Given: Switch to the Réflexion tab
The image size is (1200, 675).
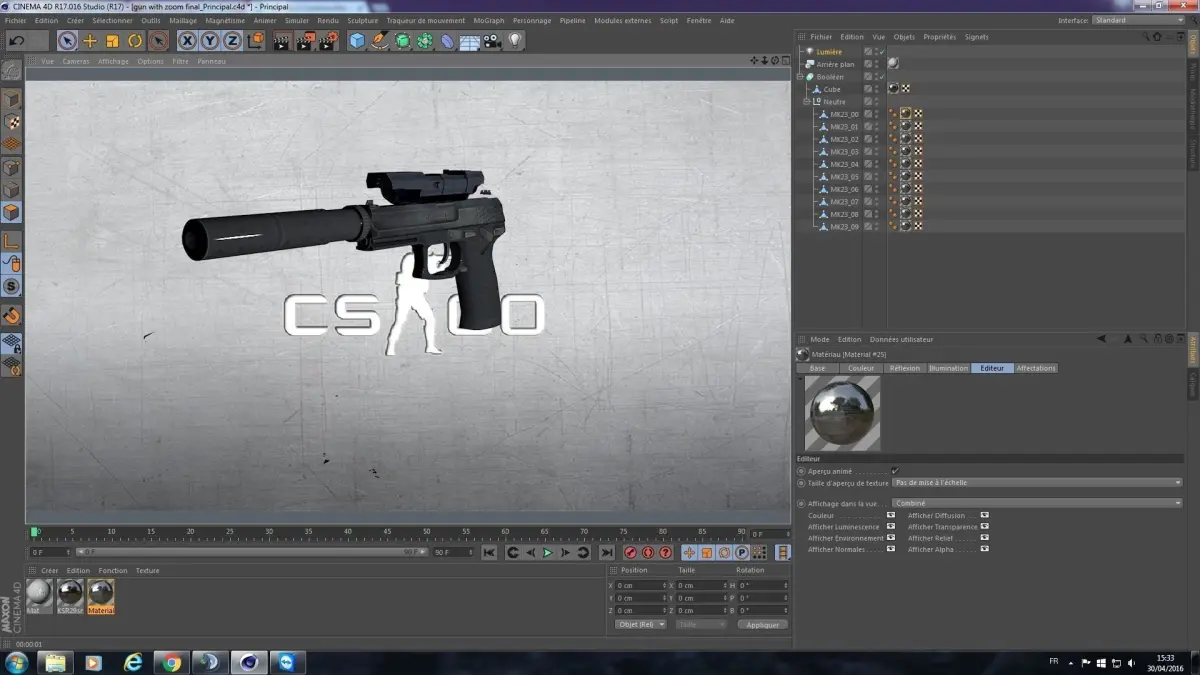Looking at the screenshot, I should pyautogui.click(x=904, y=368).
